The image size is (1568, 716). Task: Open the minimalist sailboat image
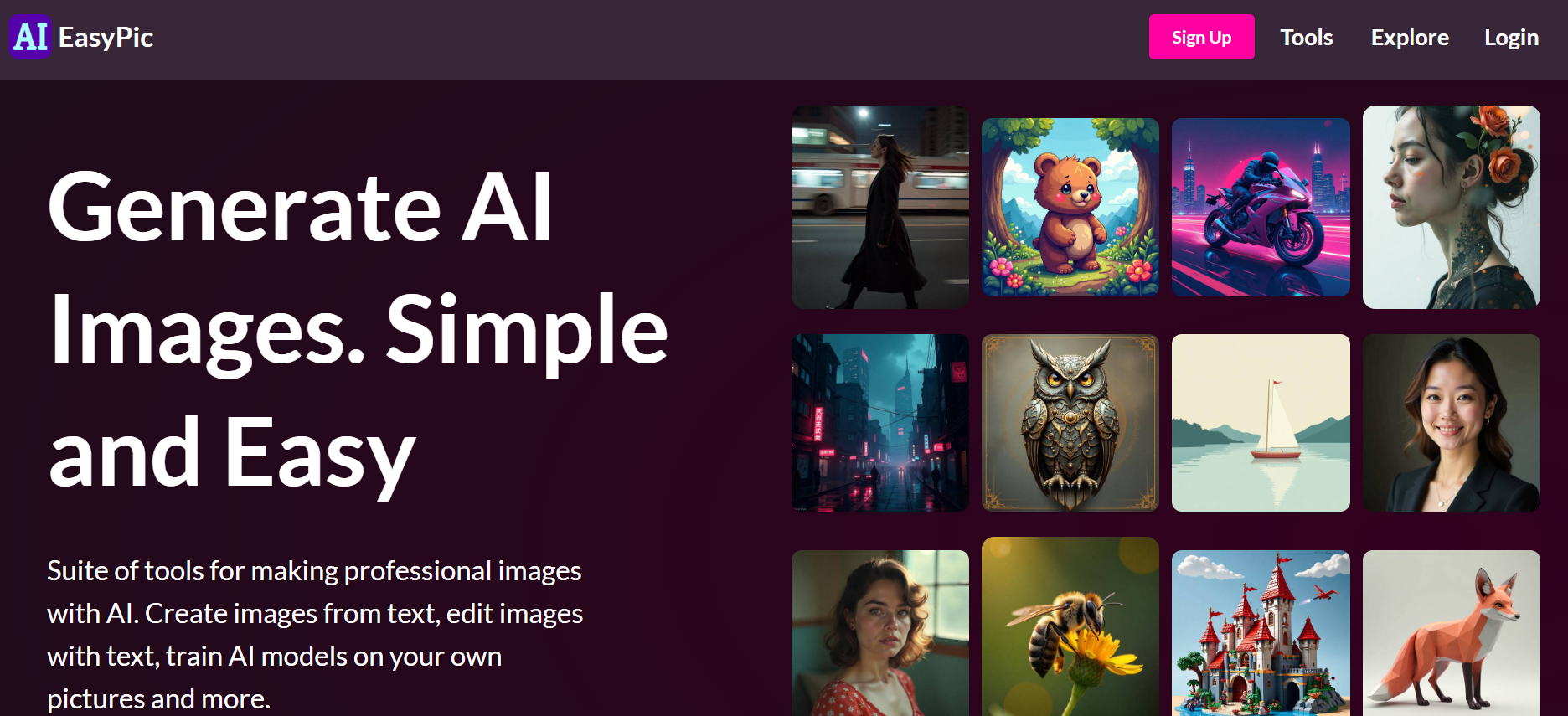[x=1261, y=423]
